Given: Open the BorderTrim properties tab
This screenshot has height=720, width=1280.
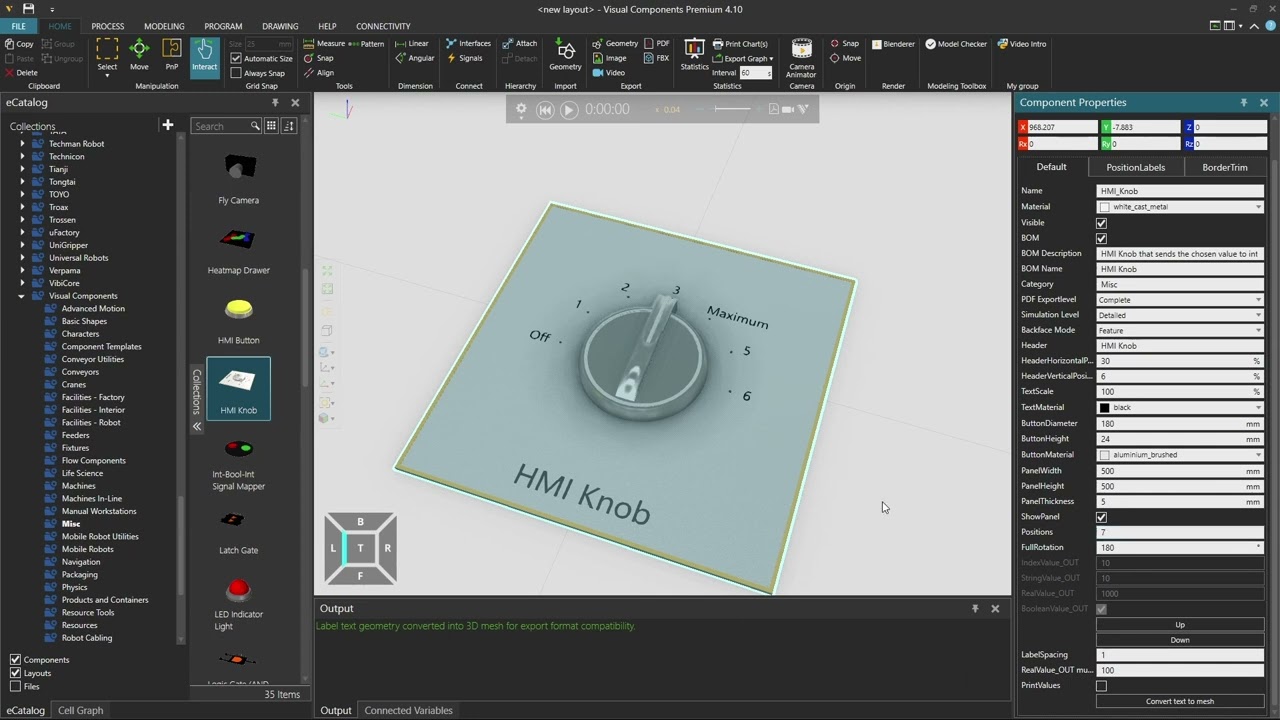Looking at the screenshot, I should click(x=1225, y=167).
